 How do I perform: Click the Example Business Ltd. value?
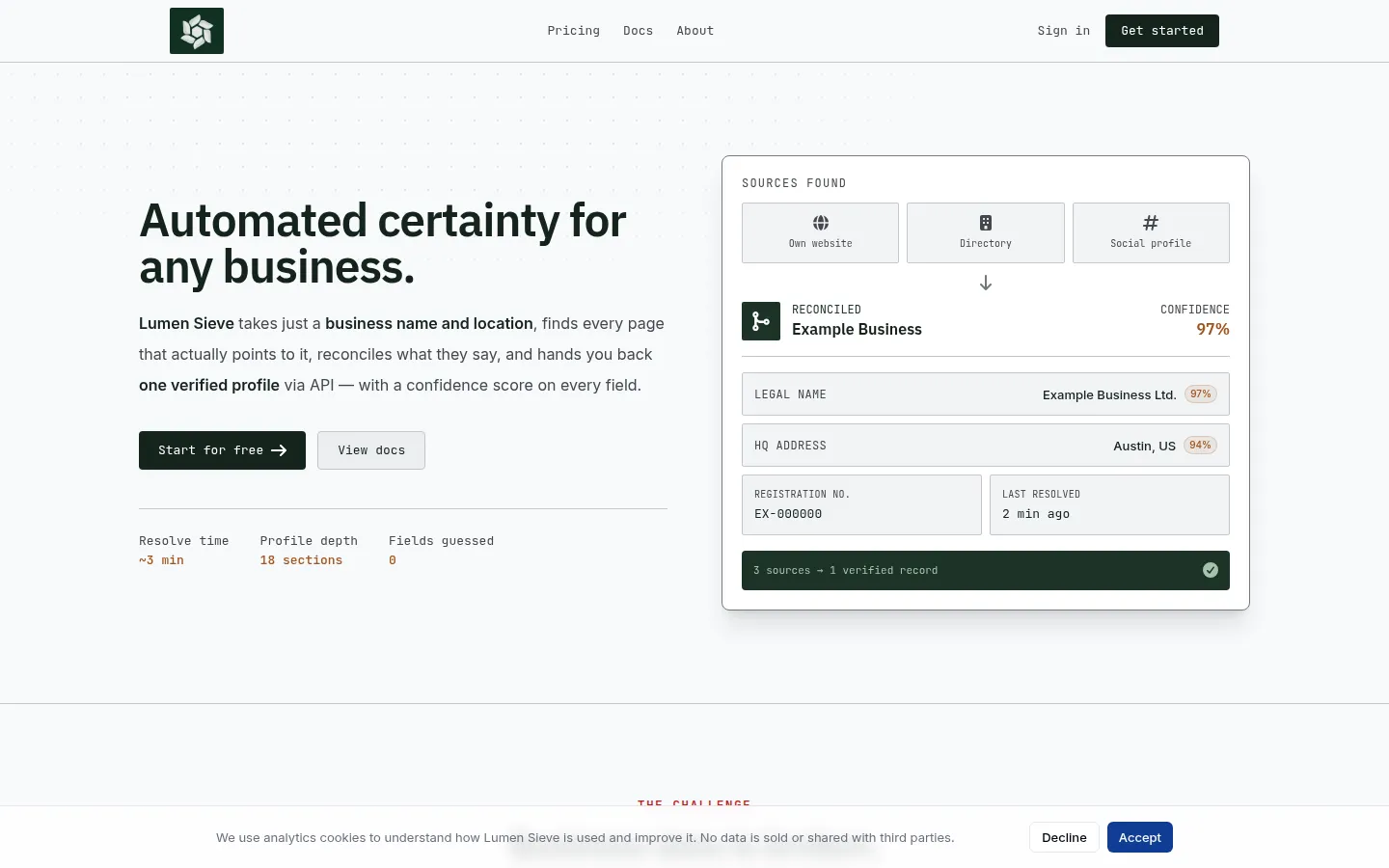[x=1109, y=394]
